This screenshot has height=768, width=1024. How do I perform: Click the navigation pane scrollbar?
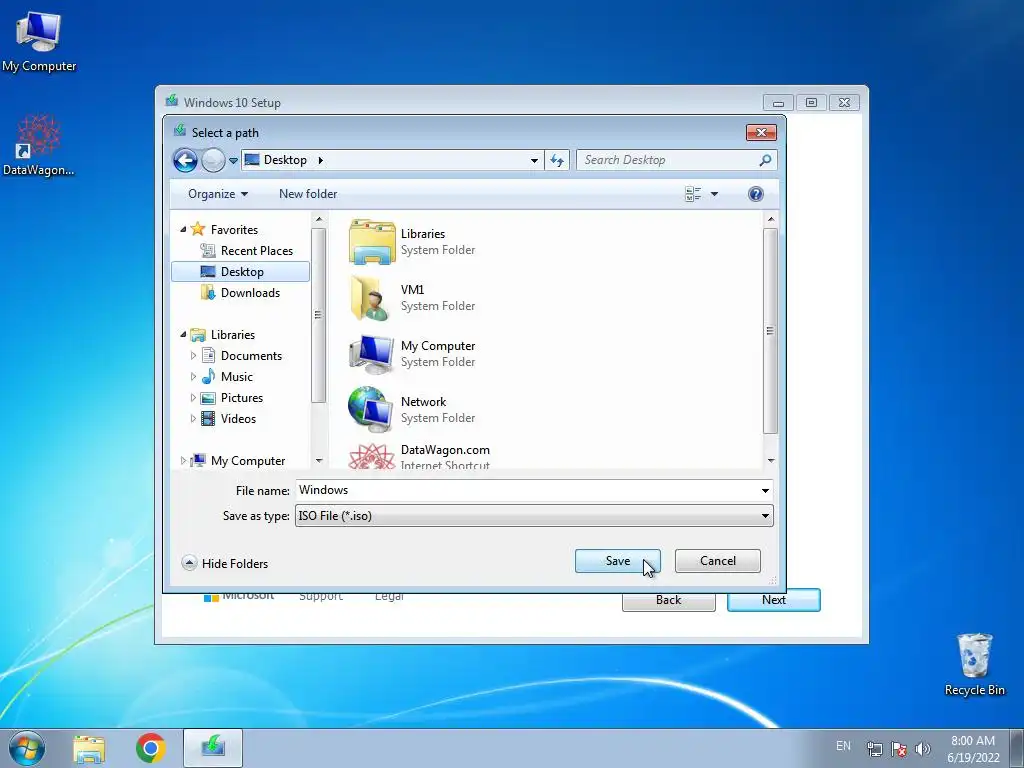(x=319, y=315)
